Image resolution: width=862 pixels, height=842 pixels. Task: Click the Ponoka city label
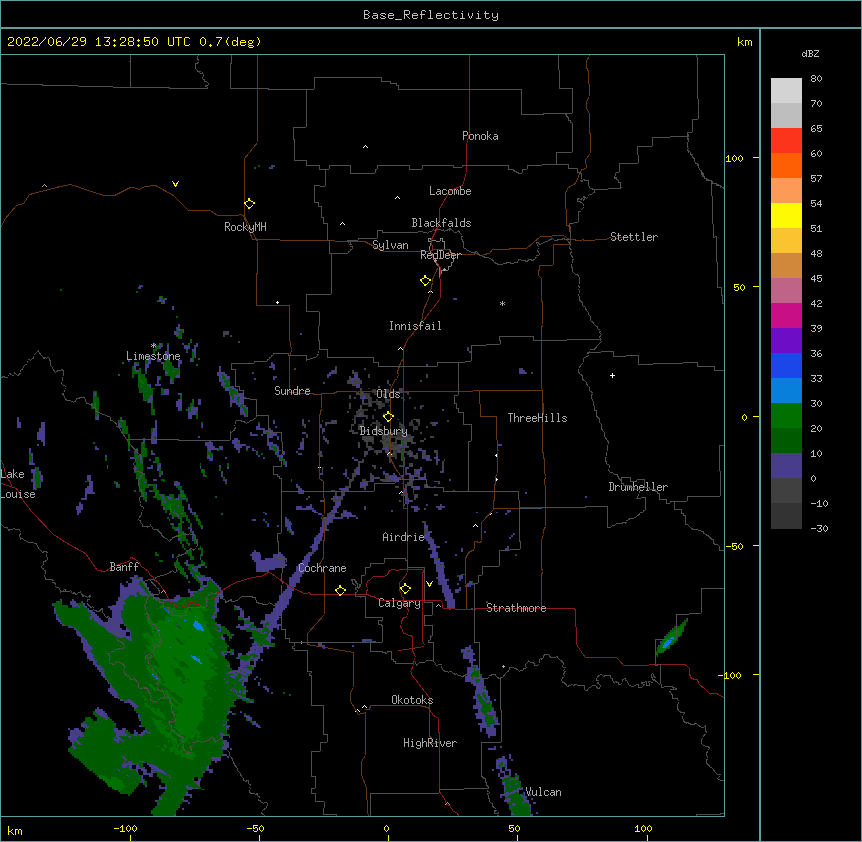point(480,136)
